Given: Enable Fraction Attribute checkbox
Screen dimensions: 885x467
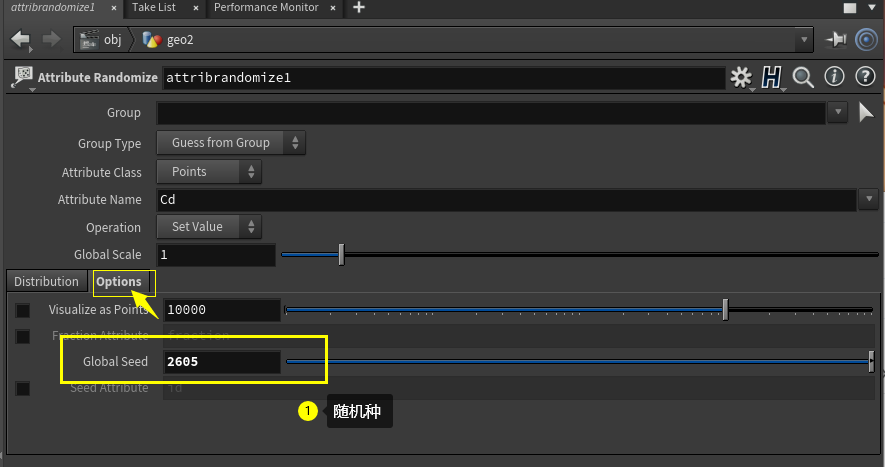Looking at the screenshot, I should click(x=23, y=337).
